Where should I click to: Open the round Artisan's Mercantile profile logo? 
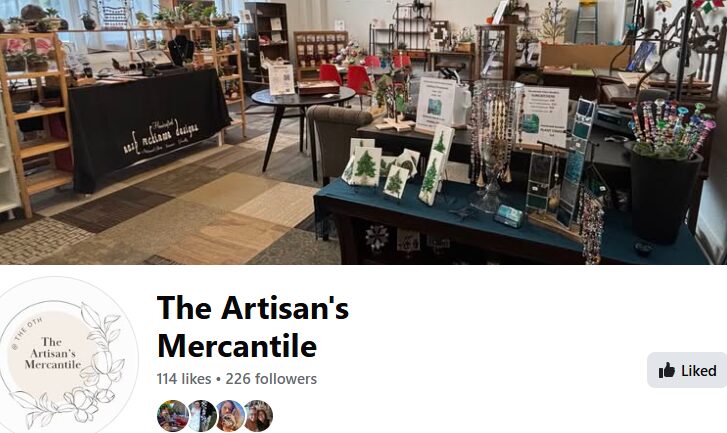pyautogui.click(x=66, y=355)
